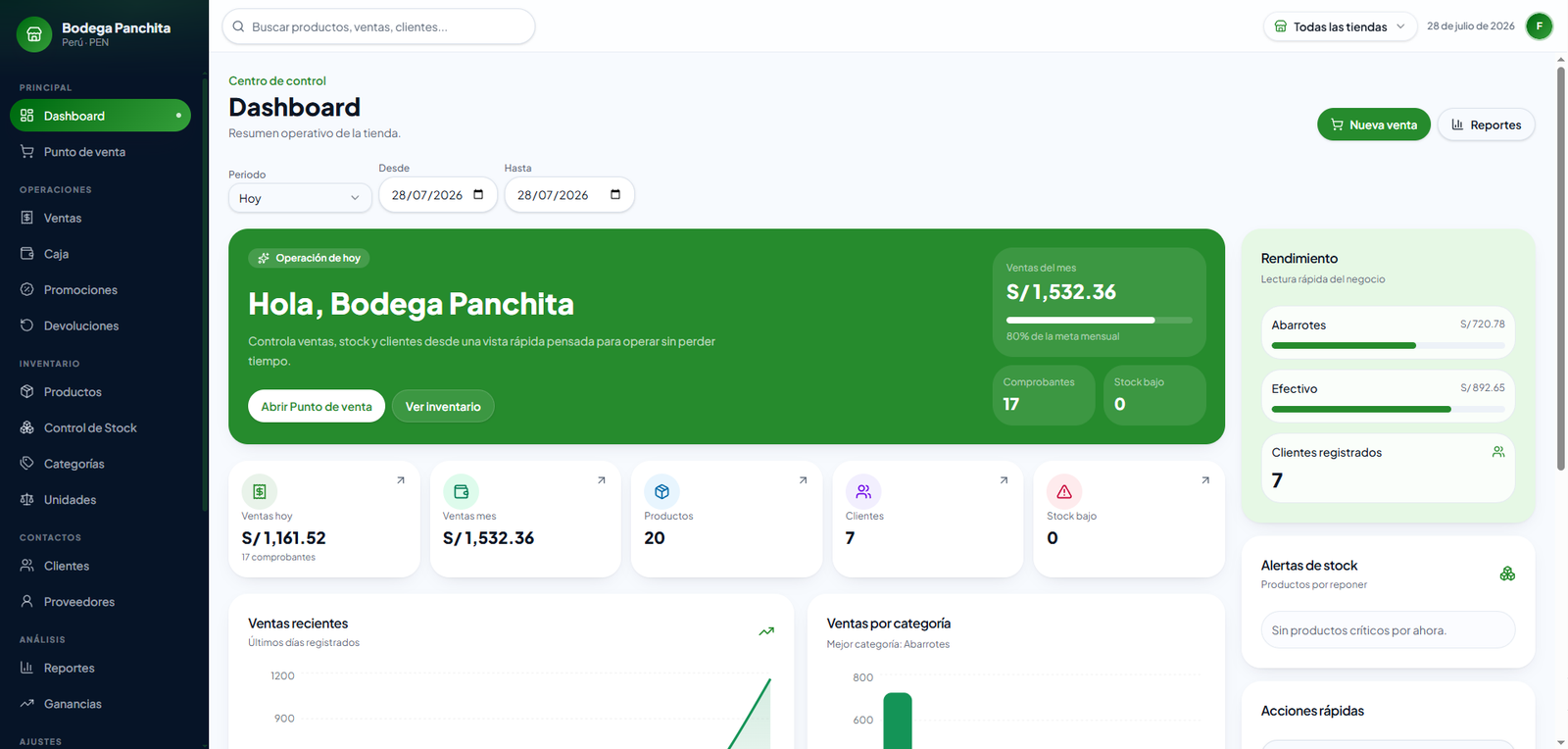Click the sparkle icon in Operación de hoy
This screenshot has width=1568, height=749.
[264, 259]
